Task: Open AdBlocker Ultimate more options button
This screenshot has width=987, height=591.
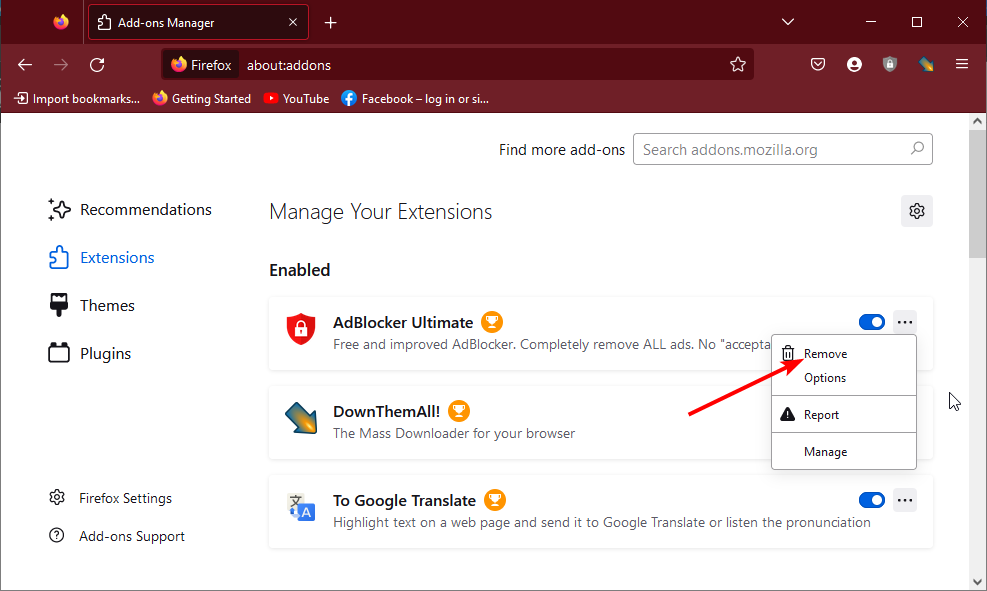Action: pyautogui.click(x=905, y=322)
